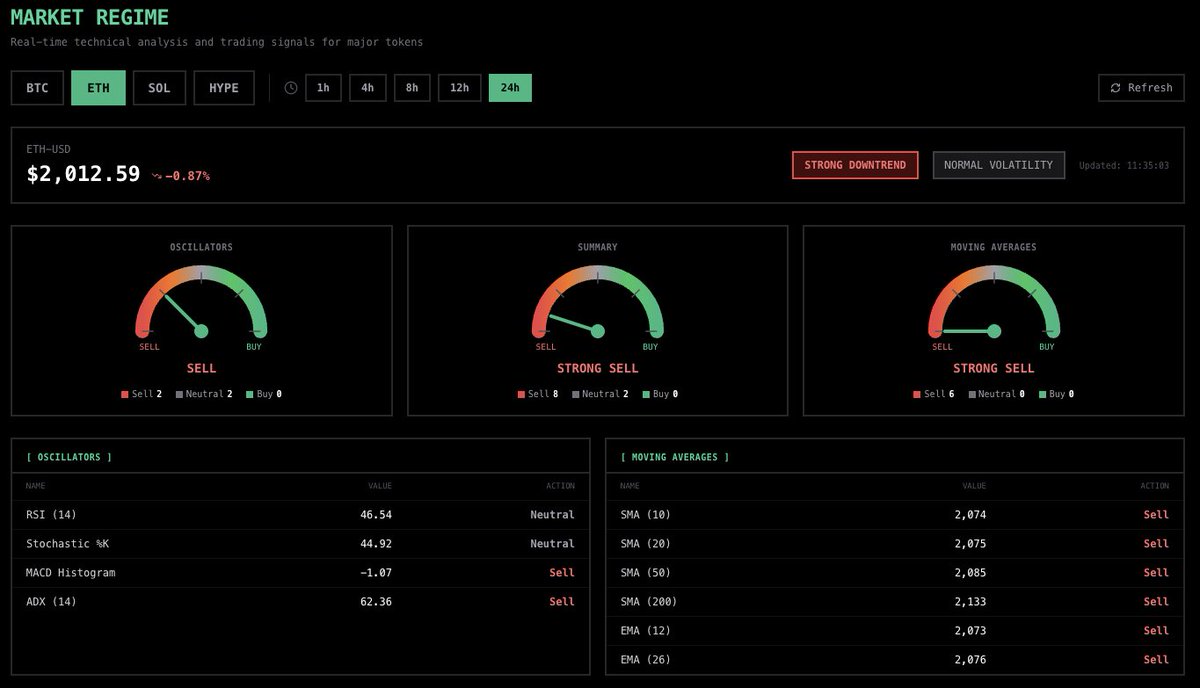Click the EMA (12) row name
The image size is (1200, 688).
(646, 631)
